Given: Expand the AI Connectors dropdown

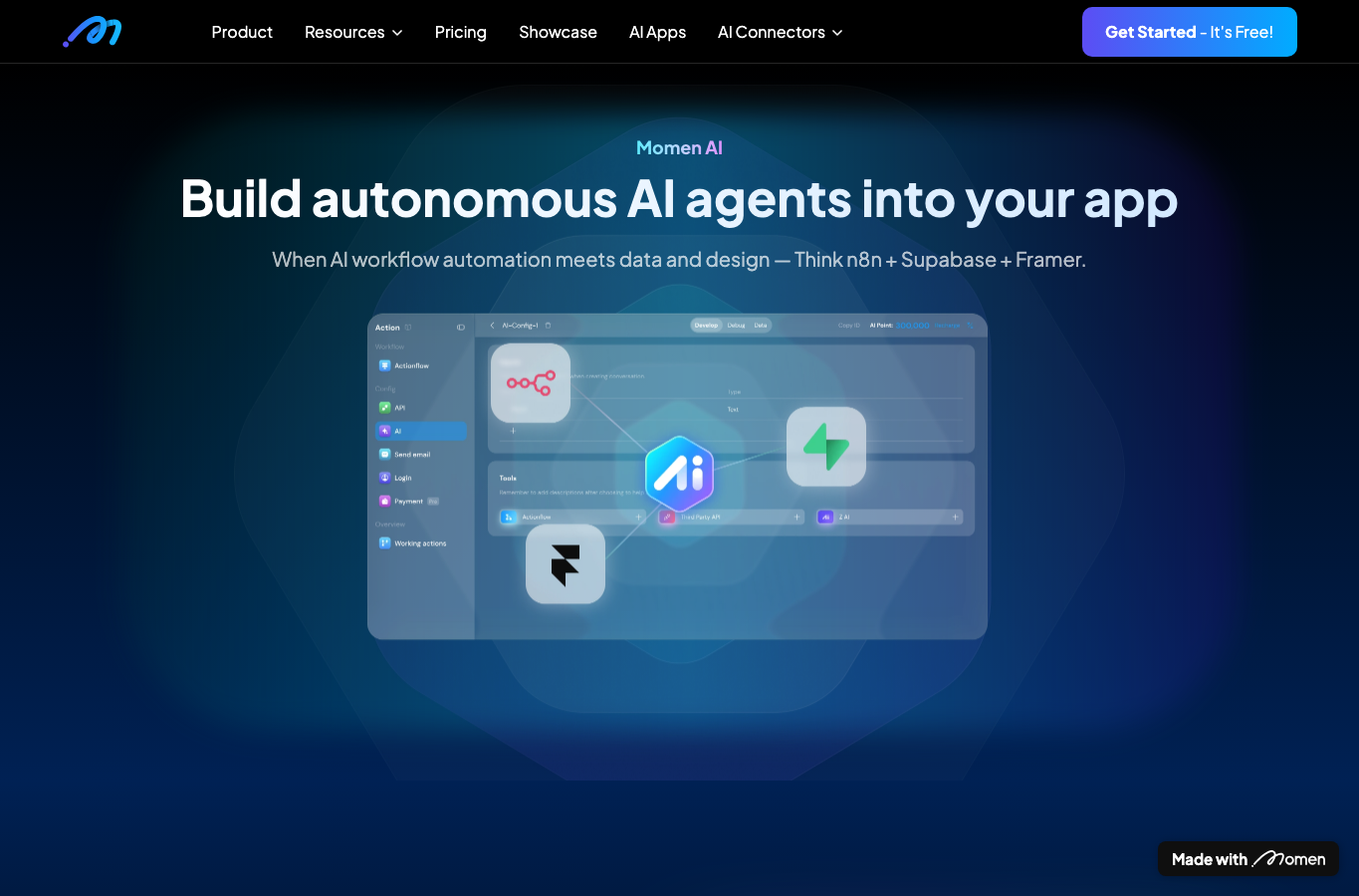Looking at the screenshot, I should (x=781, y=32).
